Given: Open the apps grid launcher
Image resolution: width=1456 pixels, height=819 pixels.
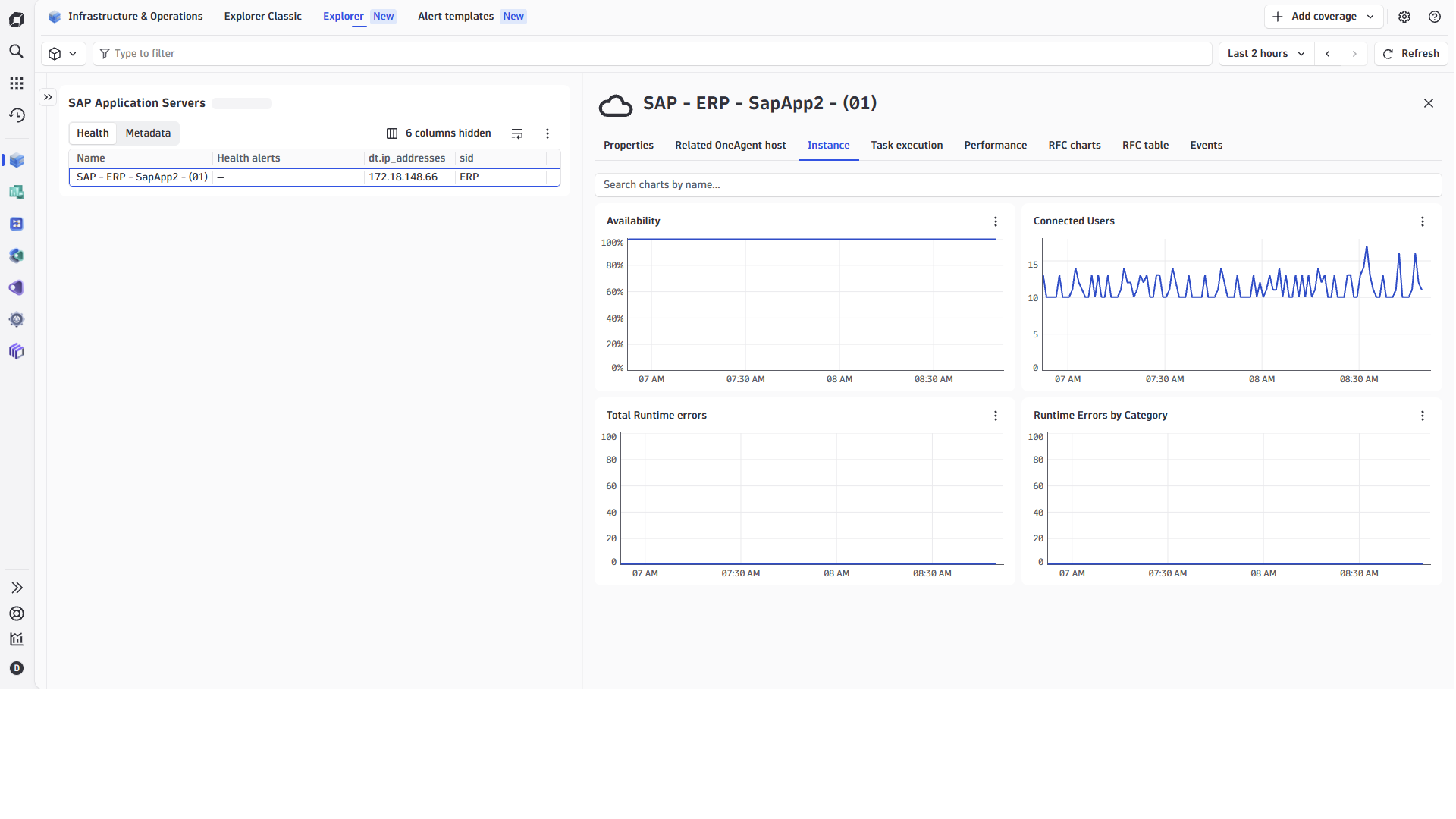Looking at the screenshot, I should click(17, 83).
